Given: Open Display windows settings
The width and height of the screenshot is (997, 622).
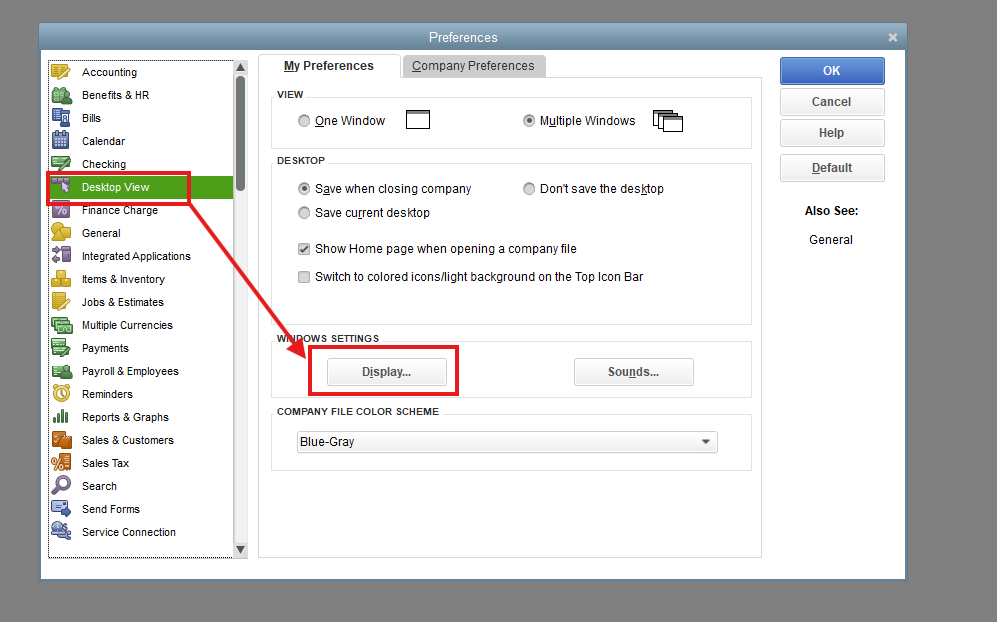Looking at the screenshot, I should tap(387, 372).
